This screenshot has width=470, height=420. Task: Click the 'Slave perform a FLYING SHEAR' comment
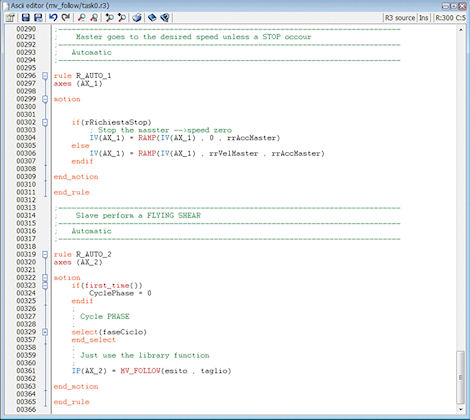point(138,216)
